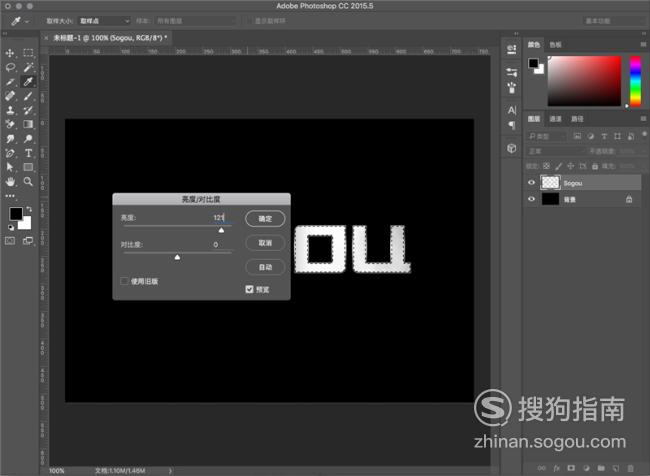Image resolution: width=650 pixels, height=476 pixels.
Task: Open the Character panel icon
Action: [x=512, y=110]
